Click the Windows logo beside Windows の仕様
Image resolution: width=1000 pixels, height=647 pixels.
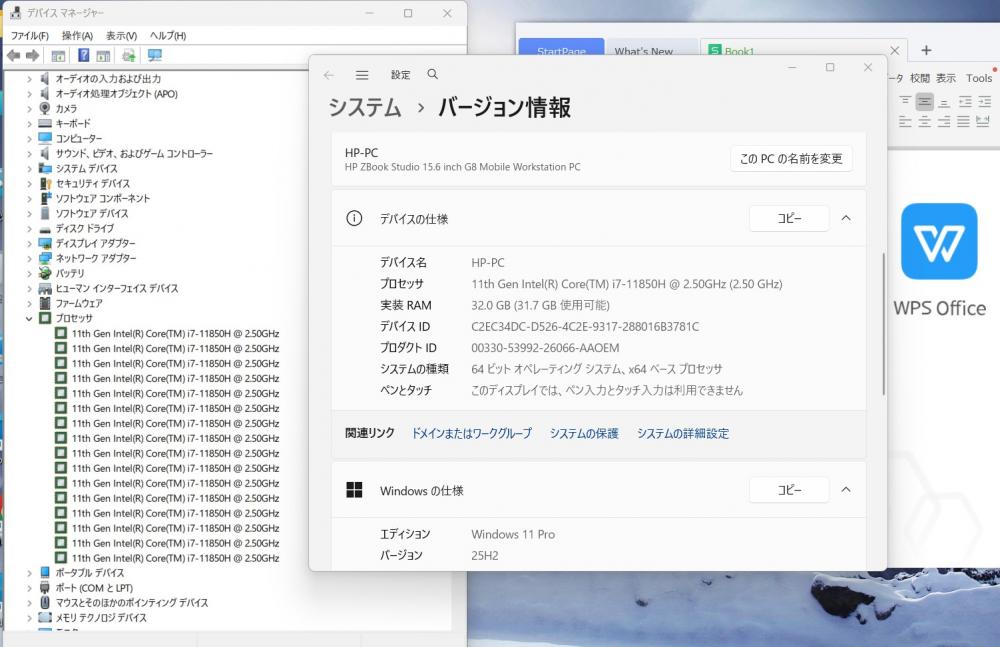click(x=354, y=490)
